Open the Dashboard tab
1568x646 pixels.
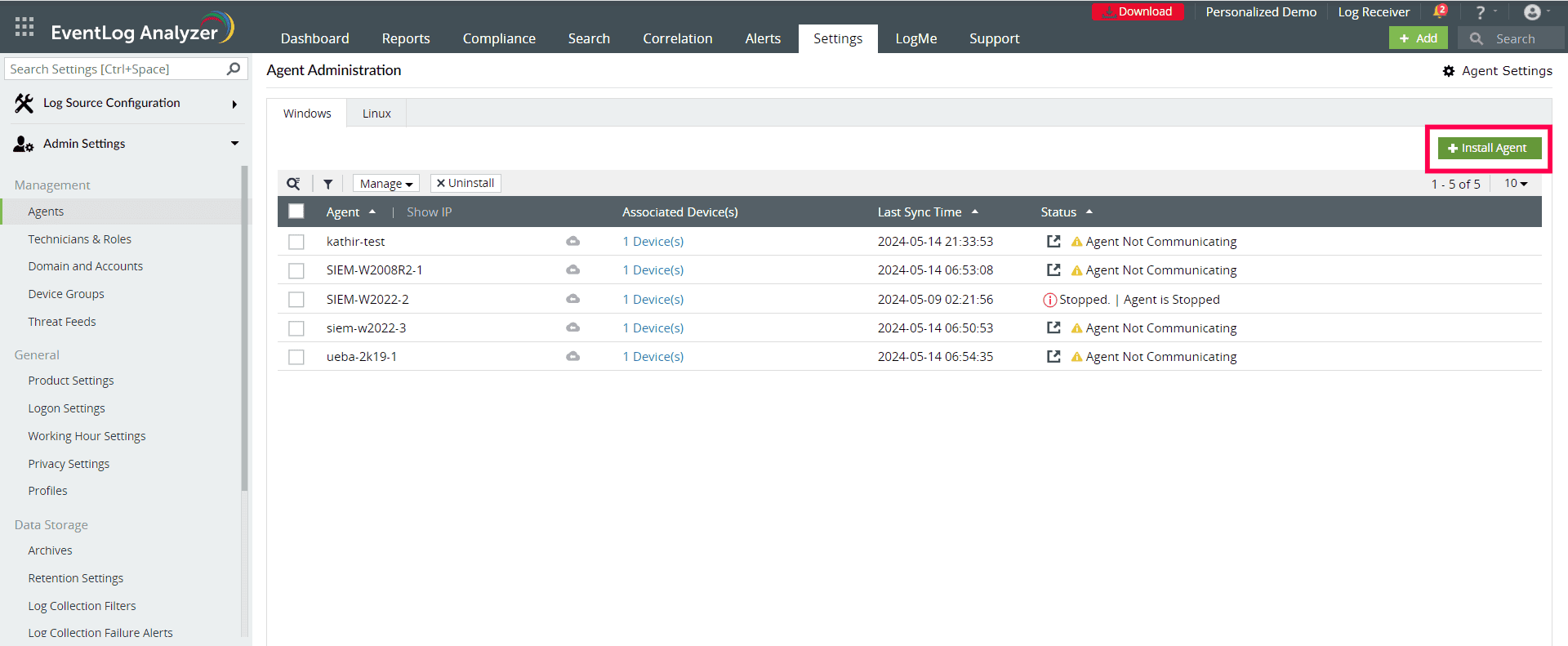(x=314, y=38)
